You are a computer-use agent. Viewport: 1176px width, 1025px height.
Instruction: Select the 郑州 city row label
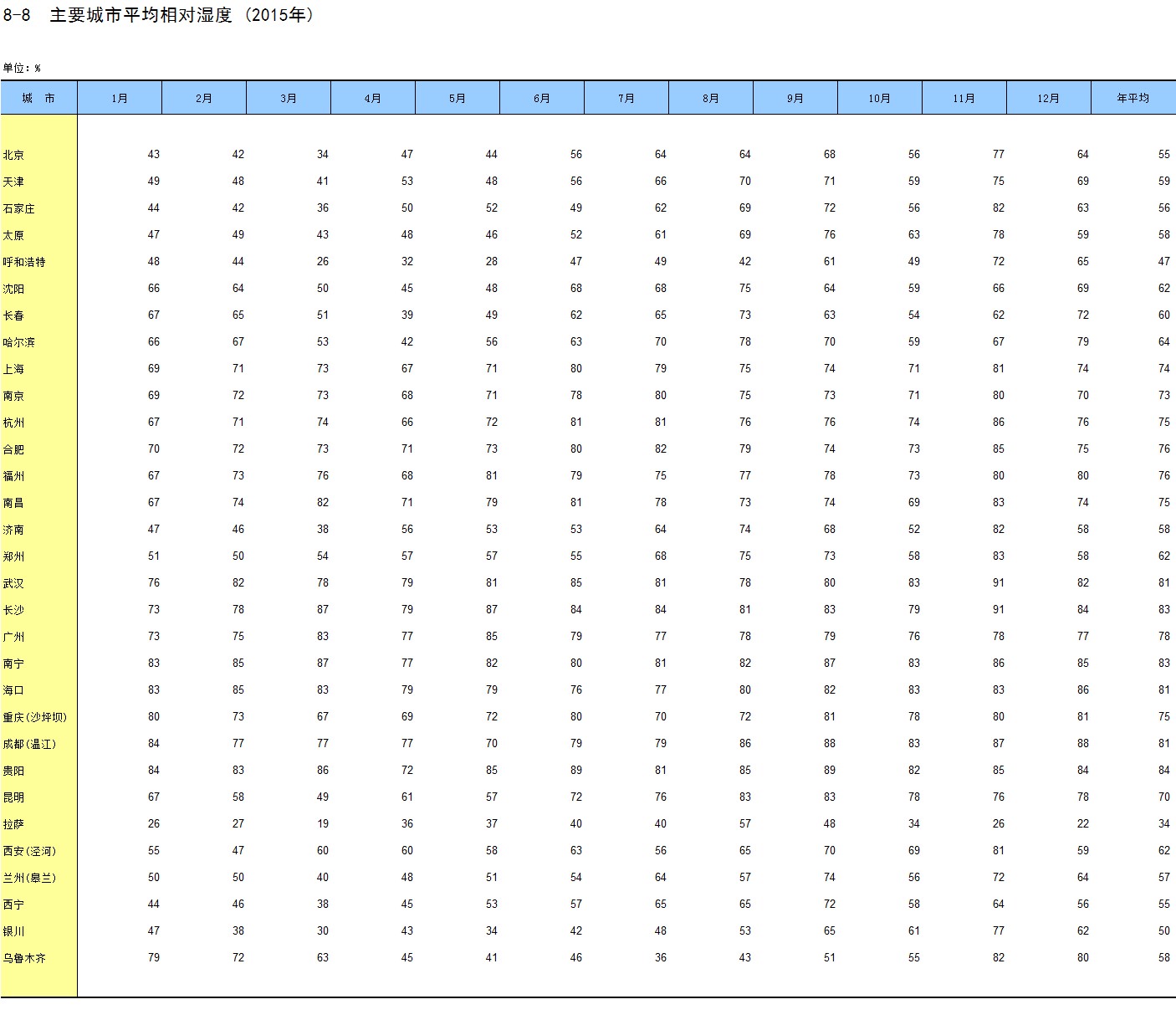coord(13,556)
